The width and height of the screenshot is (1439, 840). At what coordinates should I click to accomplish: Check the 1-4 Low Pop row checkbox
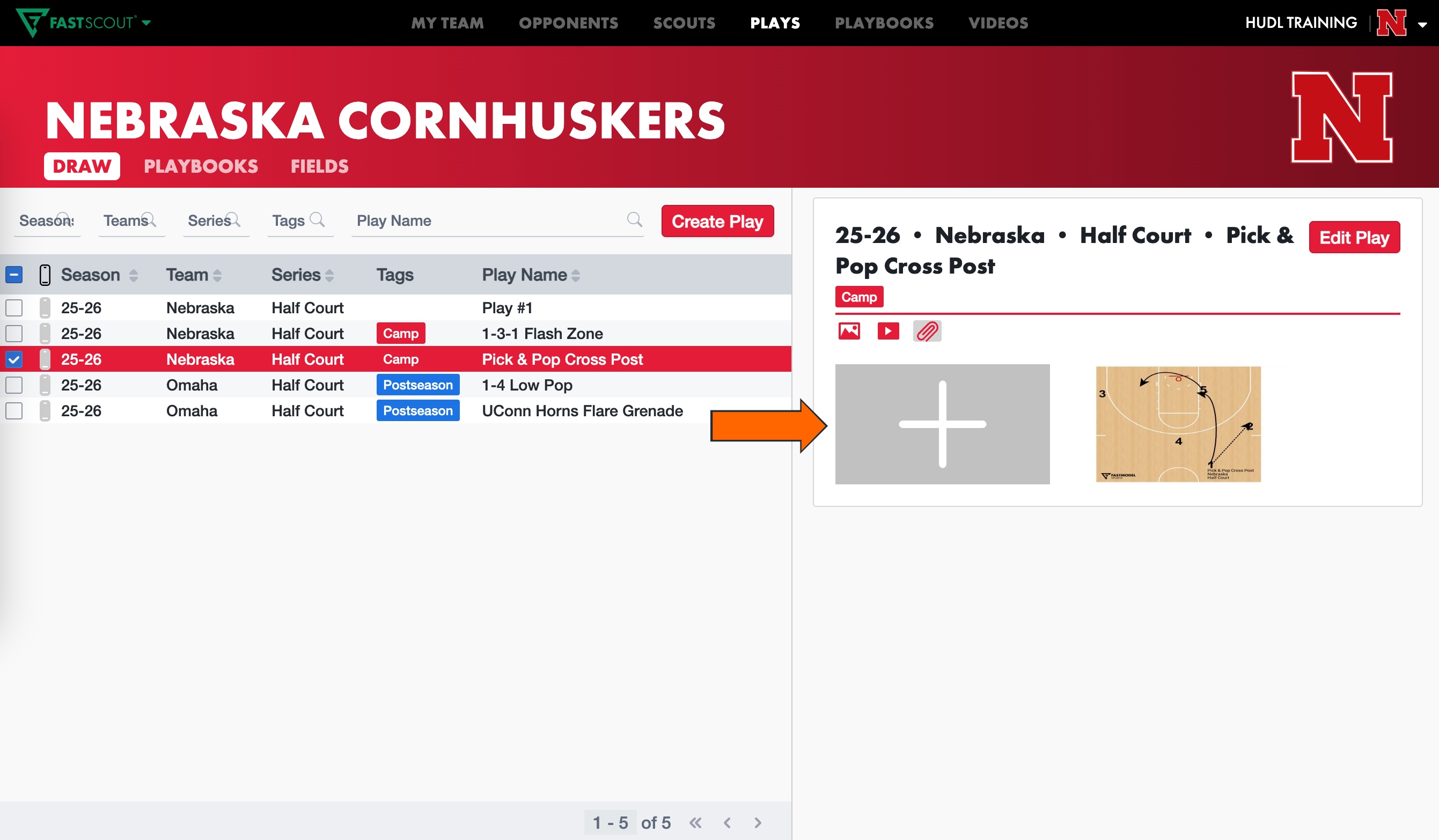point(14,385)
